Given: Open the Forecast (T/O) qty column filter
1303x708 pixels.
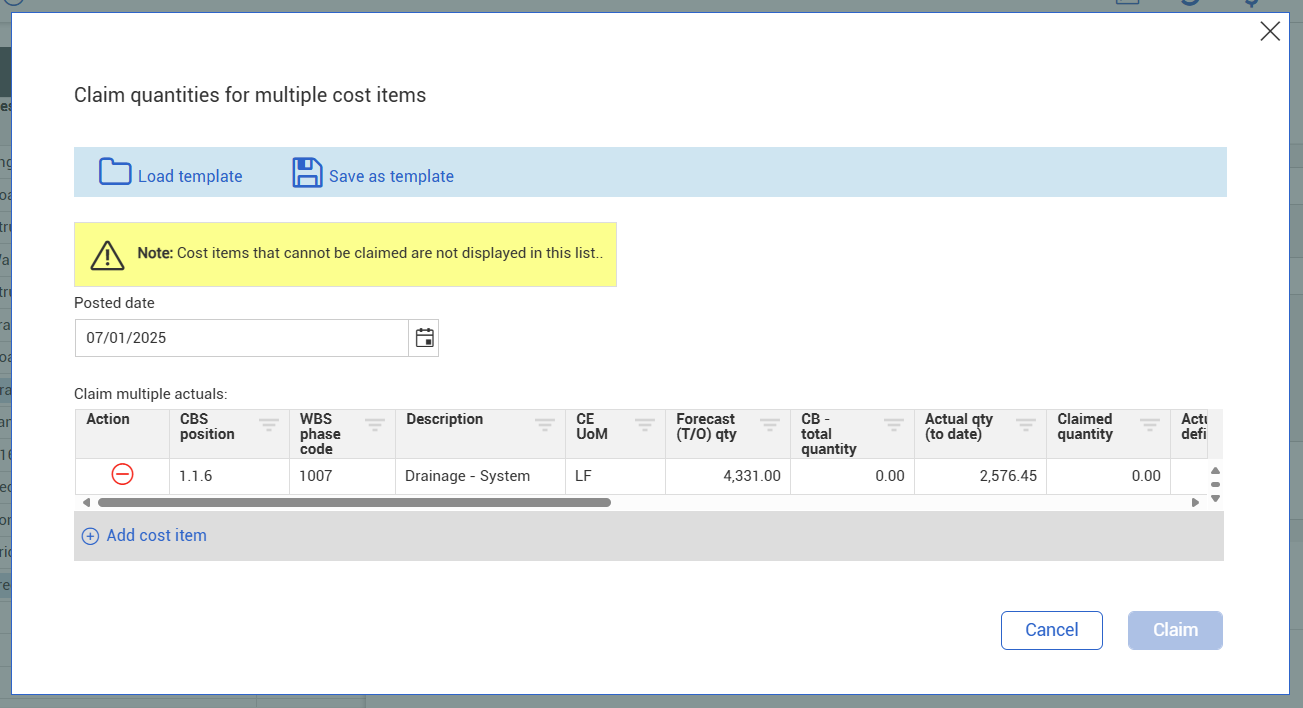Looking at the screenshot, I should pyautogui.click(x=769, y=424).
